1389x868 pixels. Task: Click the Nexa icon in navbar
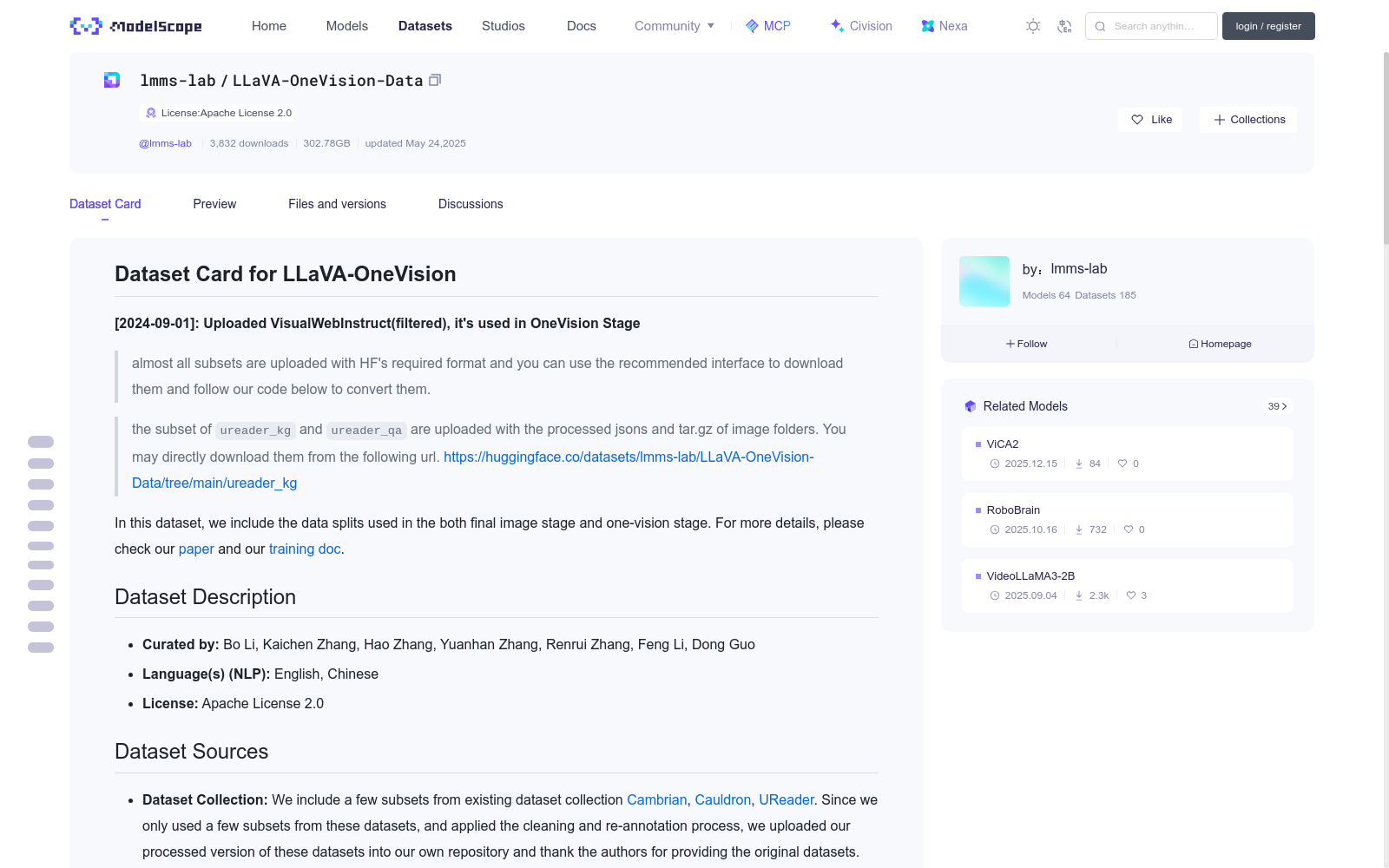(928, 26)
